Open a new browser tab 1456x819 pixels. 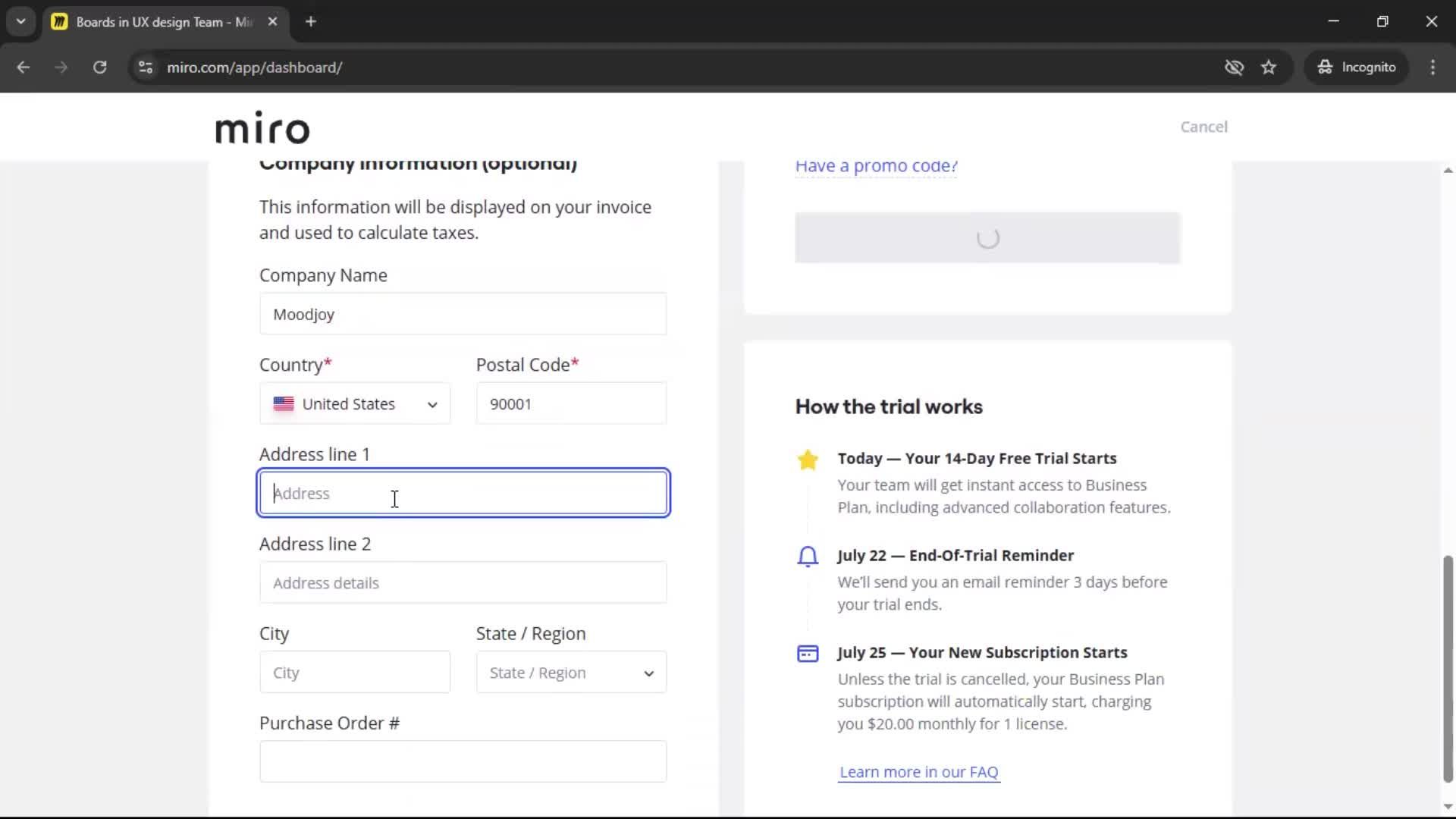[311, 22]
